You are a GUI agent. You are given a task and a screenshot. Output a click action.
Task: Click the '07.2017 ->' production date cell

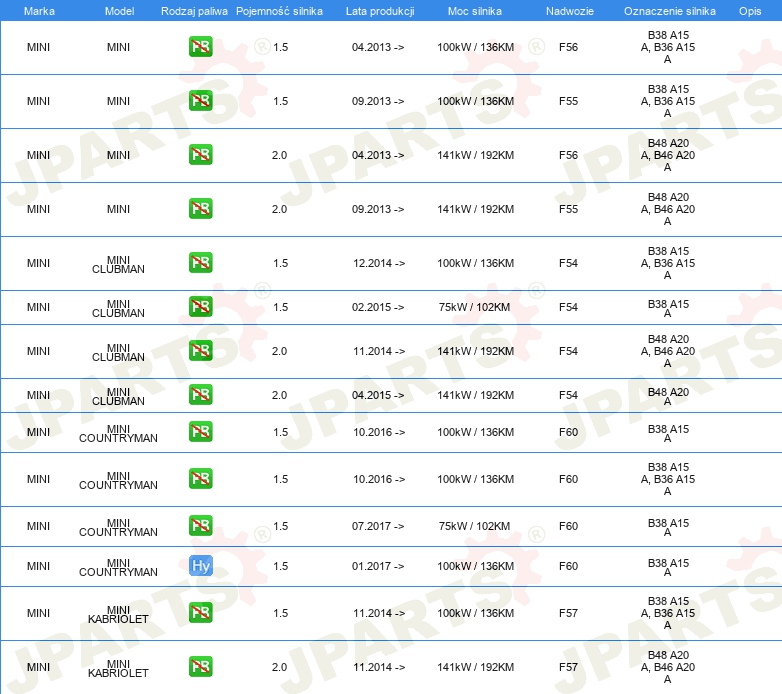[x=378, y=526]
